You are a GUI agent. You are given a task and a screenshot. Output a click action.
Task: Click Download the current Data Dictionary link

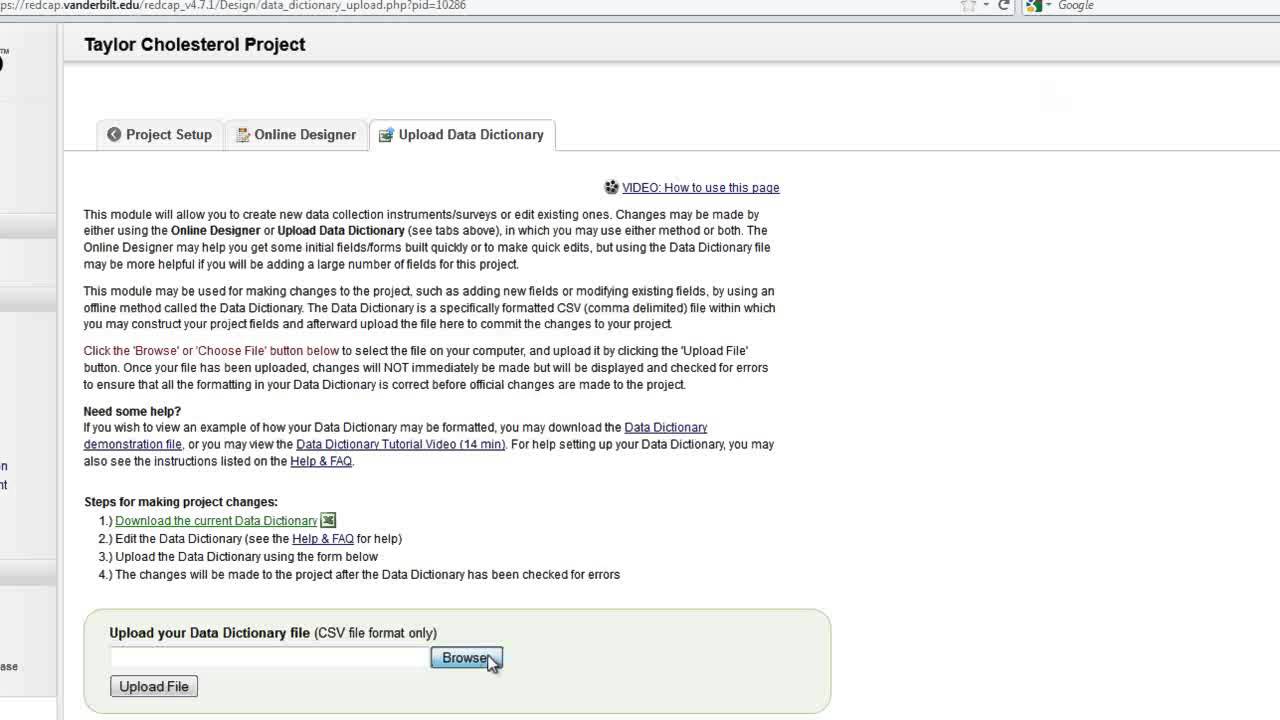[216, 521]
